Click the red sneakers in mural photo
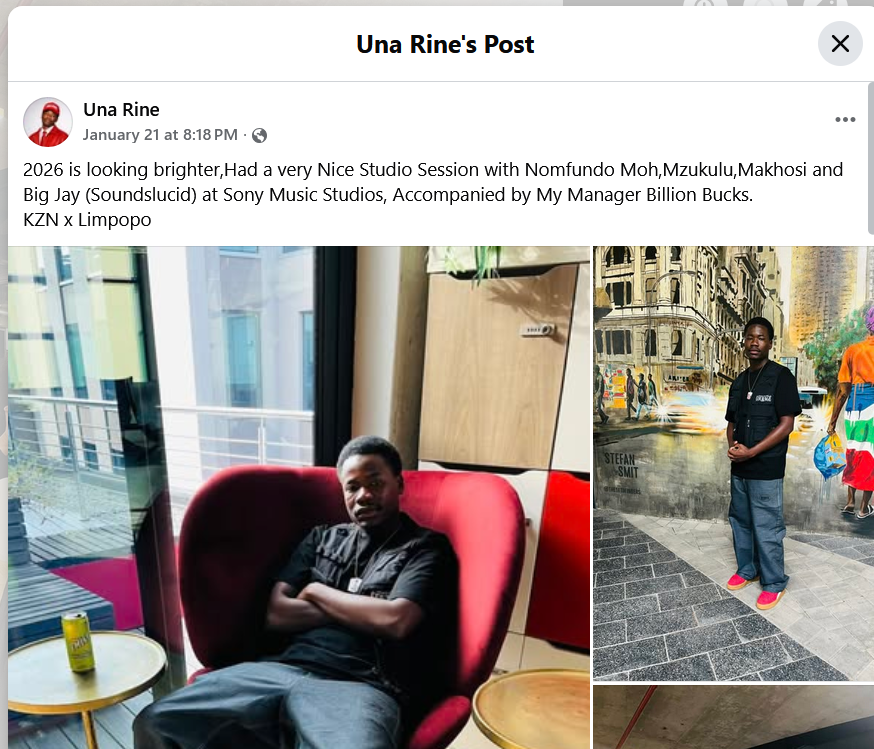This screenshot has width=874, height=749. pos(756,591)
